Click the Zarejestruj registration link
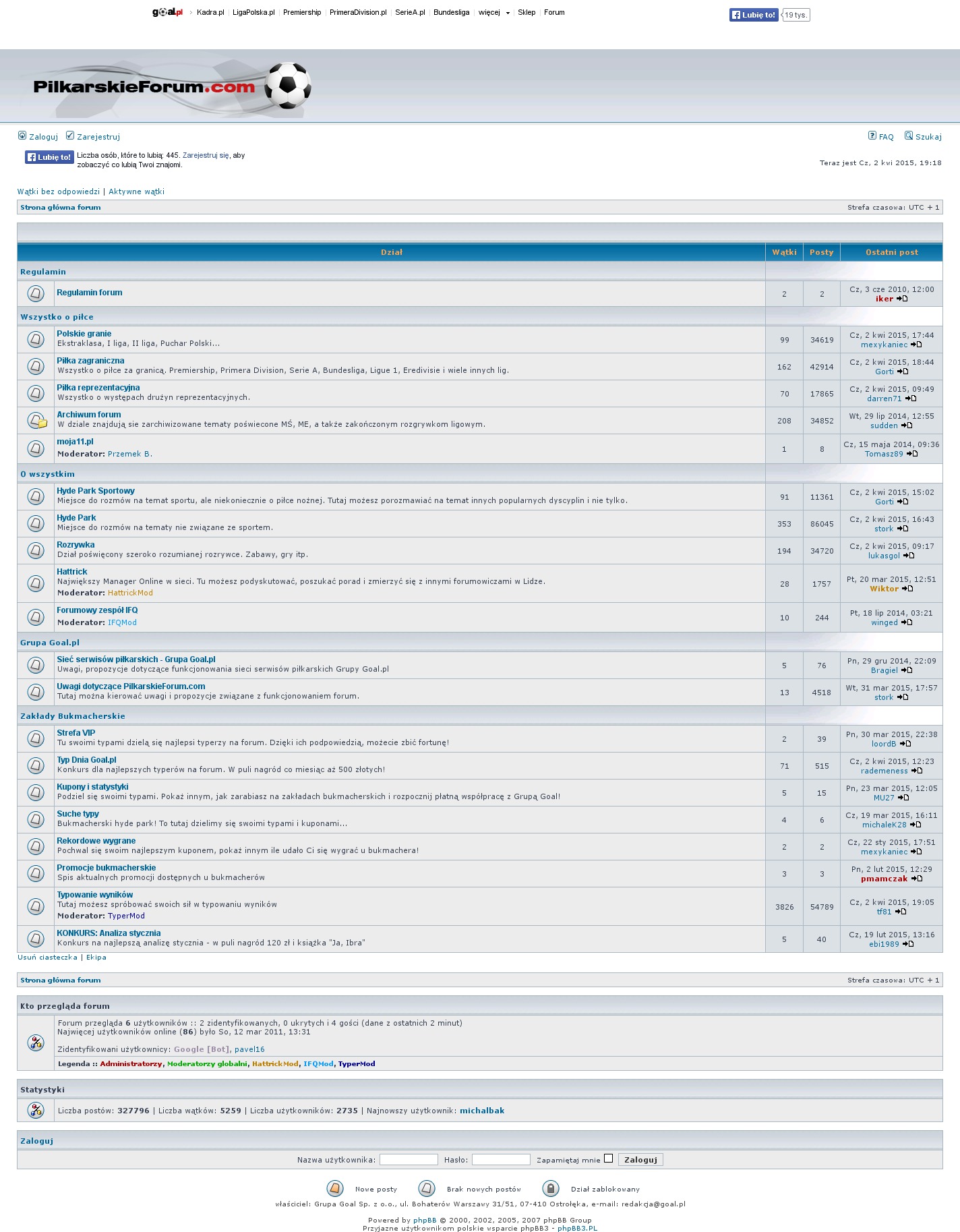Screen dimensions: 960x1232 tap(98, 137)
